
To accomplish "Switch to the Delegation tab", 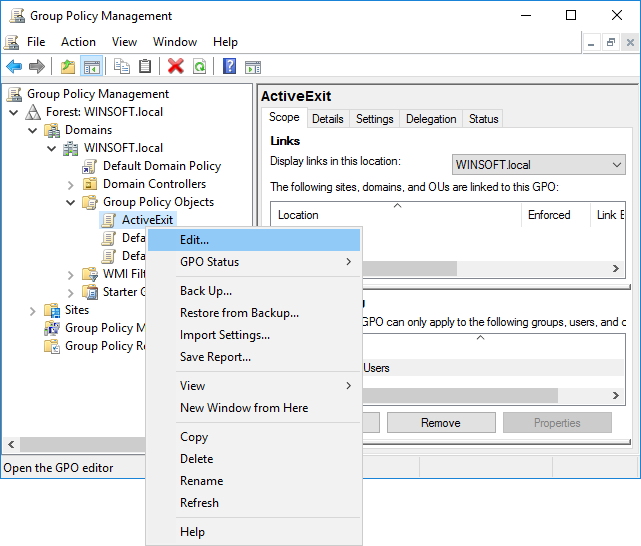I will point(431,119).
